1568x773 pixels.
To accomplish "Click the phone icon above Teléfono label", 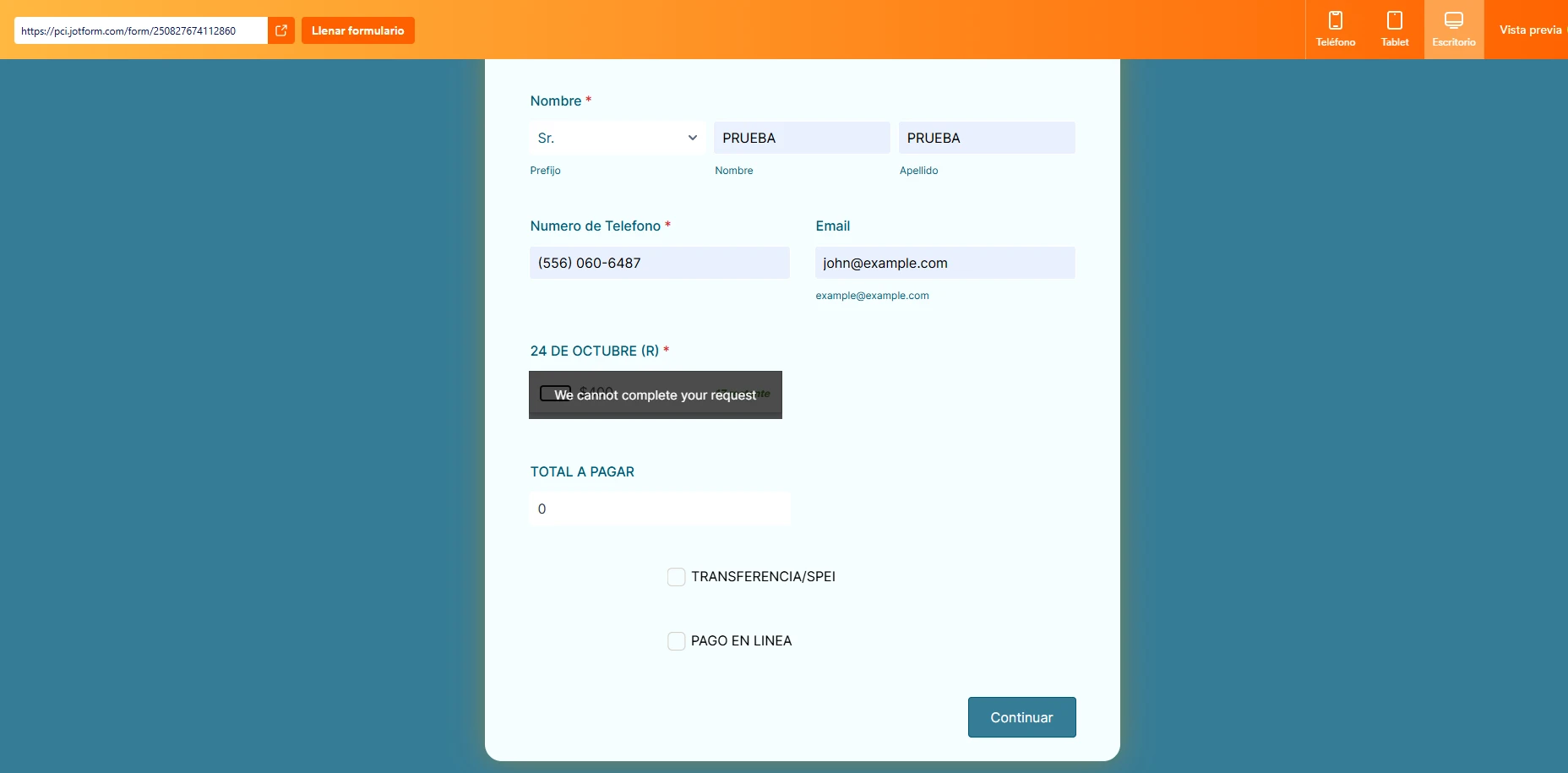I will [1336, 20].
